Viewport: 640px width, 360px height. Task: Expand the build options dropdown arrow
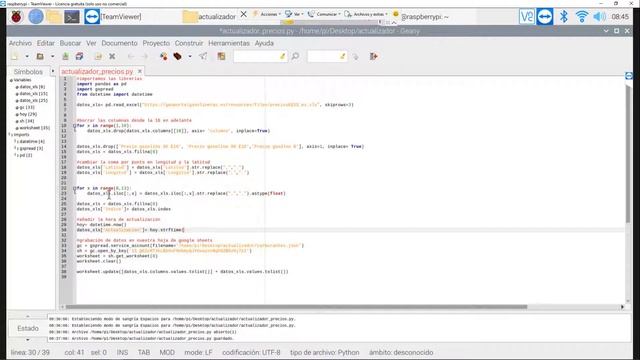tap(190, 56)
